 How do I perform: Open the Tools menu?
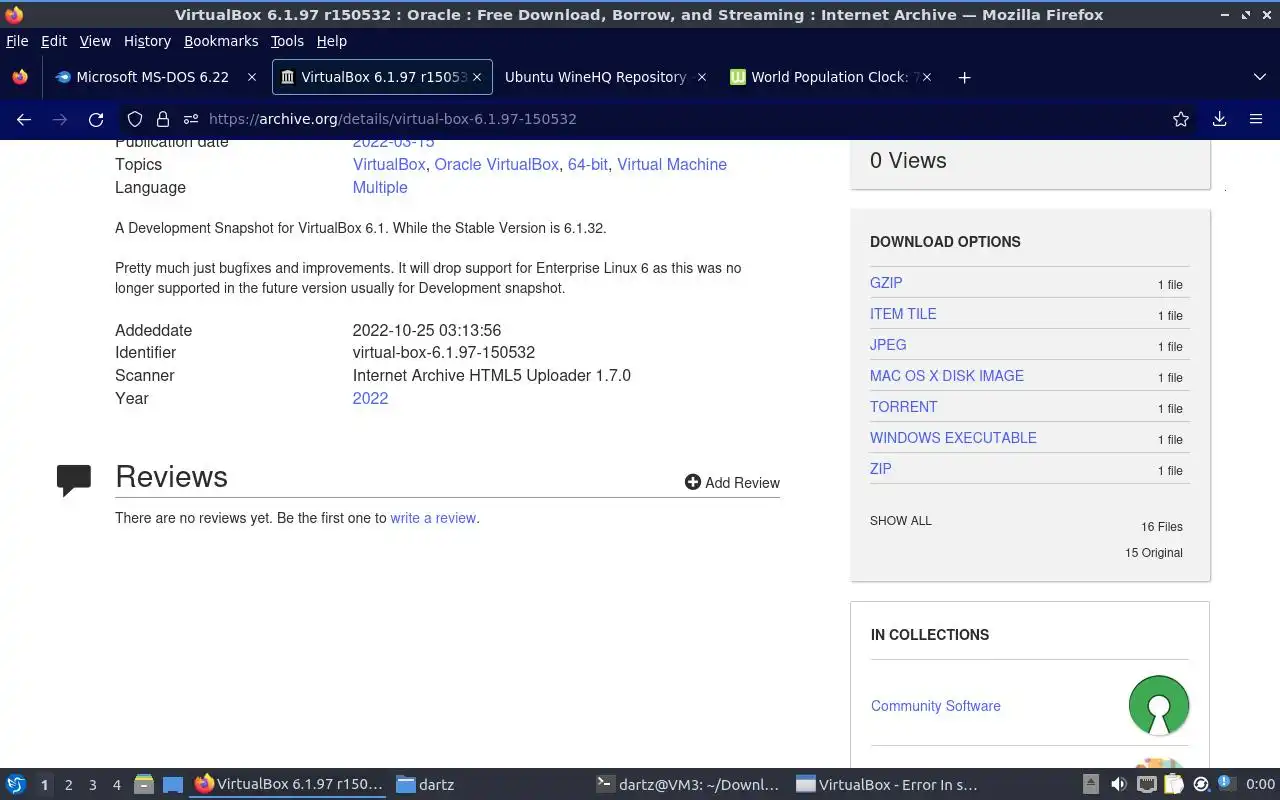(287, 41)
